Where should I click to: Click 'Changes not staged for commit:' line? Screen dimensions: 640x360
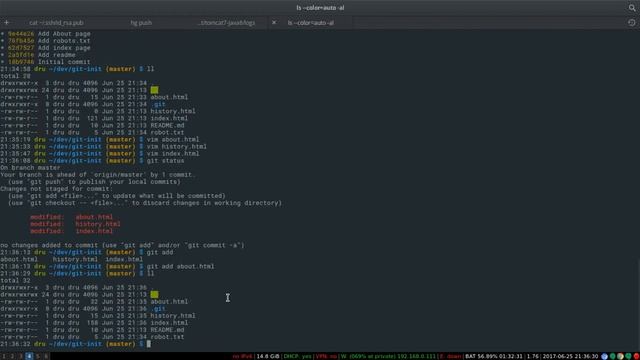(56, 189)
